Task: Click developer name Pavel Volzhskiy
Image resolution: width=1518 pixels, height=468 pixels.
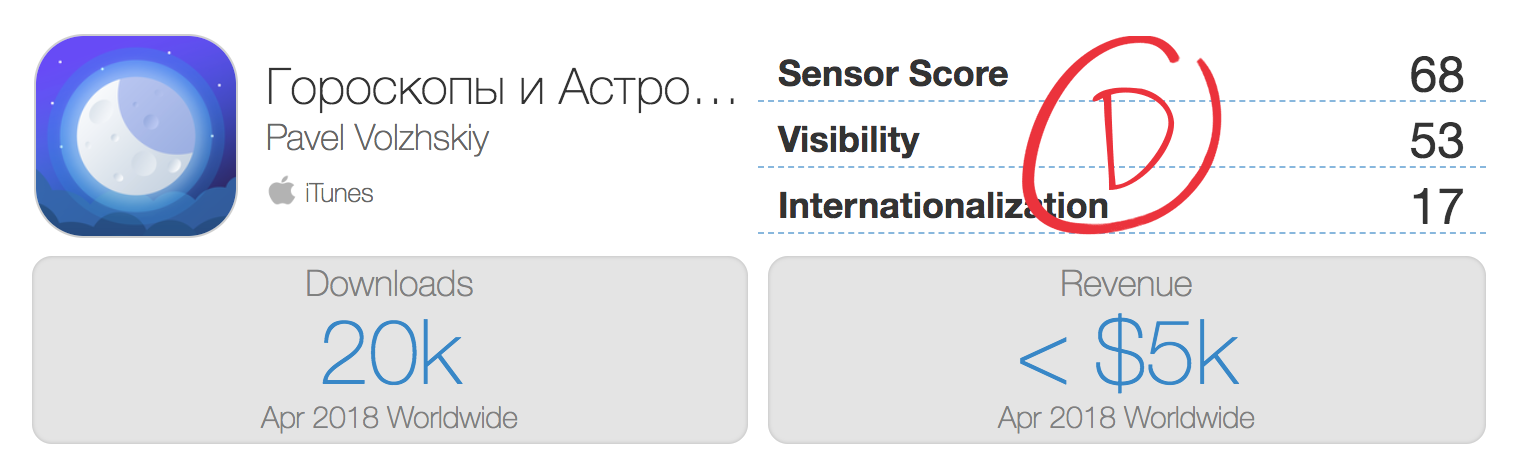Action: click(377, 138)
